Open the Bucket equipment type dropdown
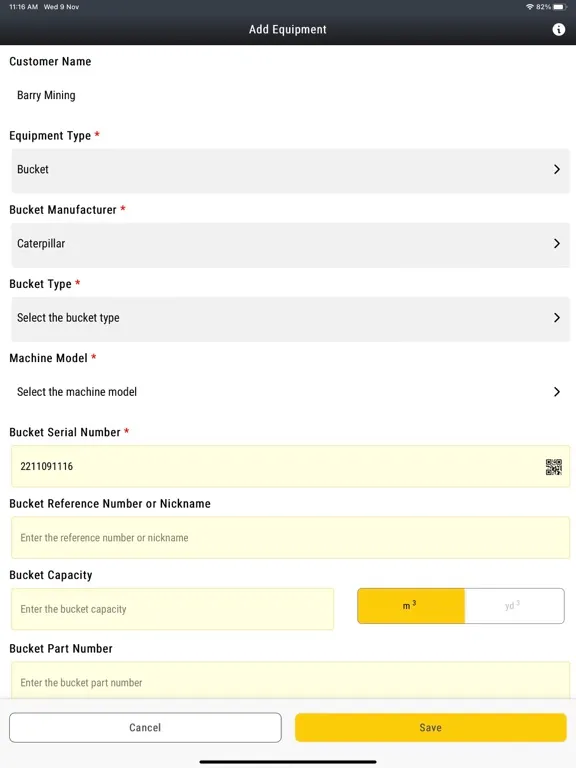Viewport: 576px width, 768px height. (290, 170)
